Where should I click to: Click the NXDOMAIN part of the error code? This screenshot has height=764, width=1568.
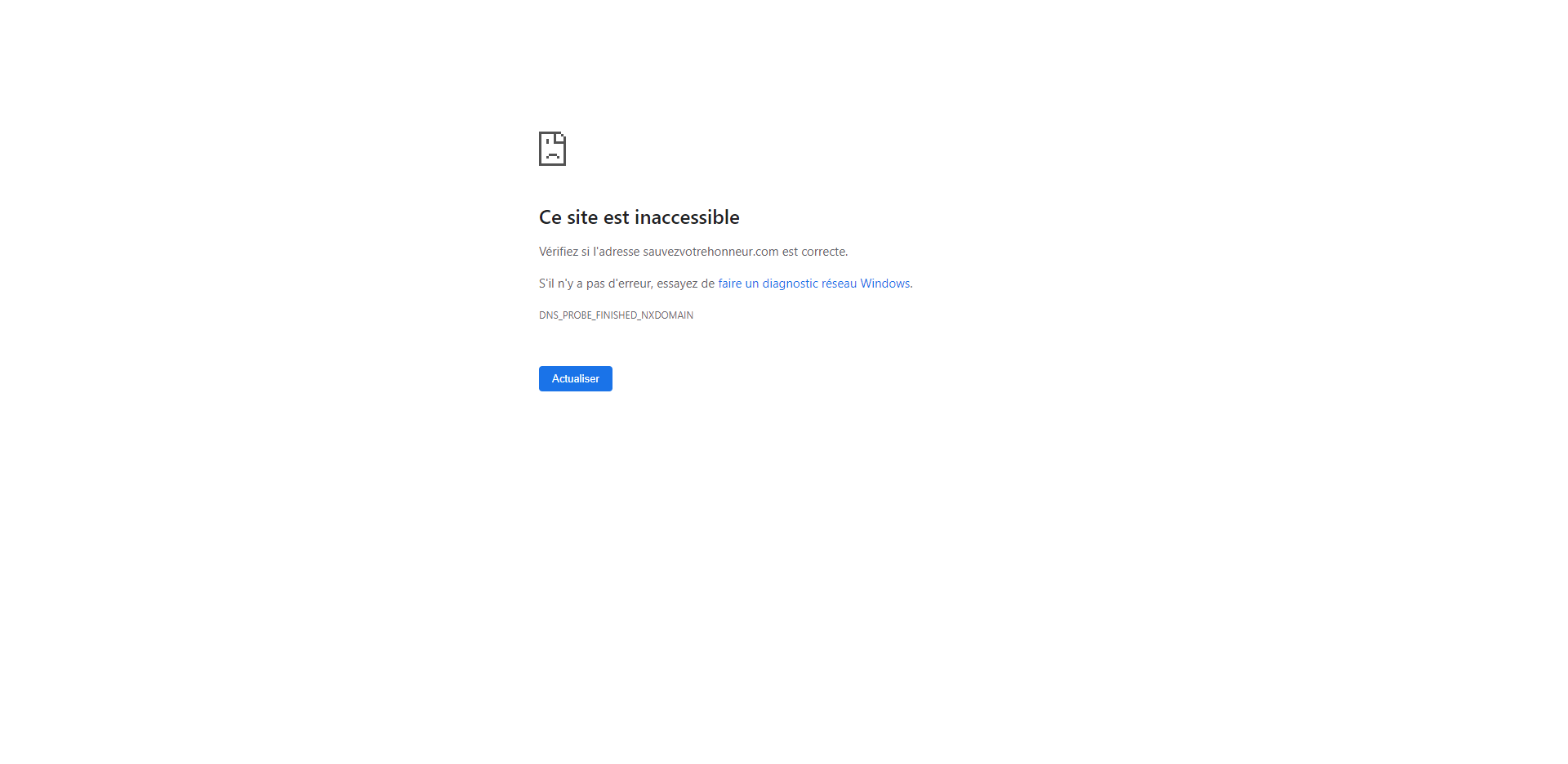coord(667,315)
